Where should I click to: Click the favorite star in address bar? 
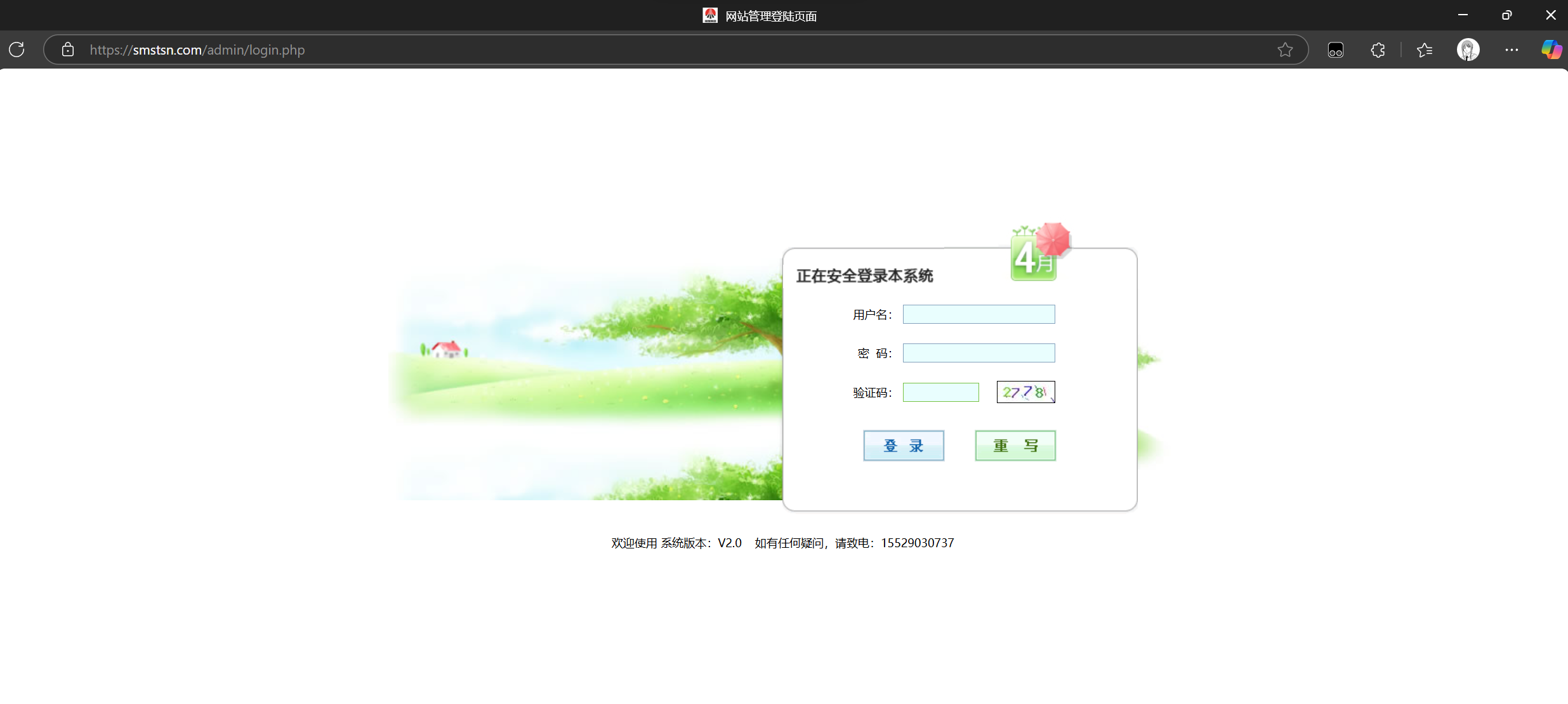pyautogui.click(x=1285, y=50)
